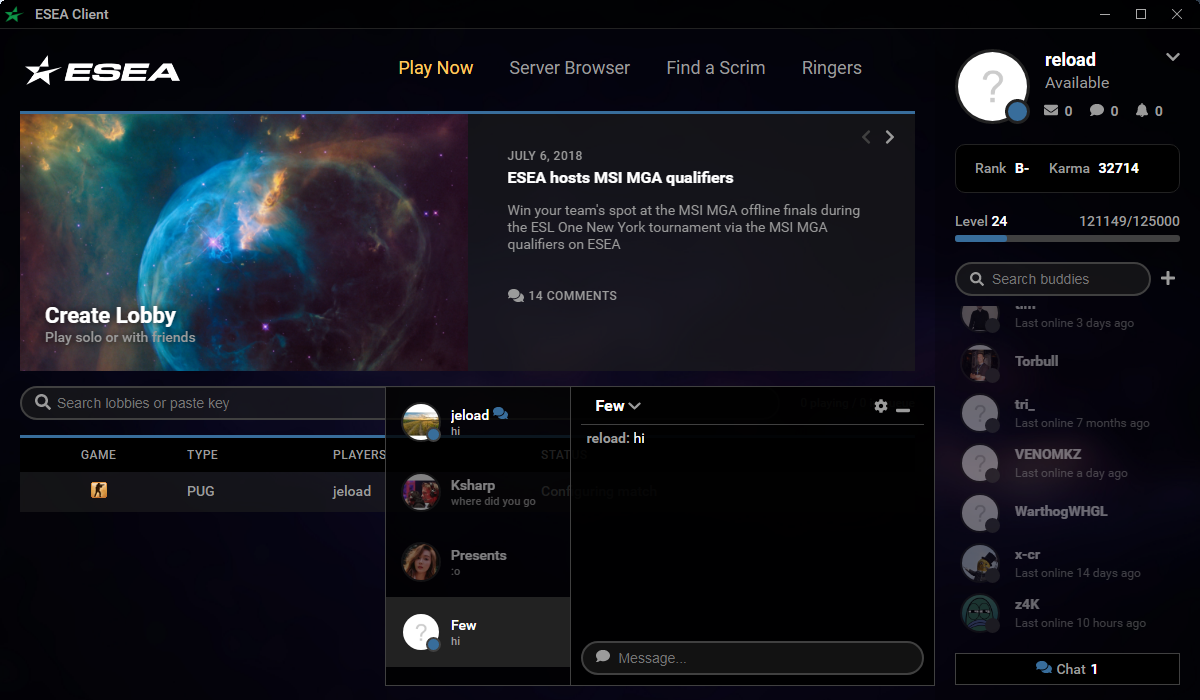
Task: Open the Presents conversation
Action: coord(478,562)
